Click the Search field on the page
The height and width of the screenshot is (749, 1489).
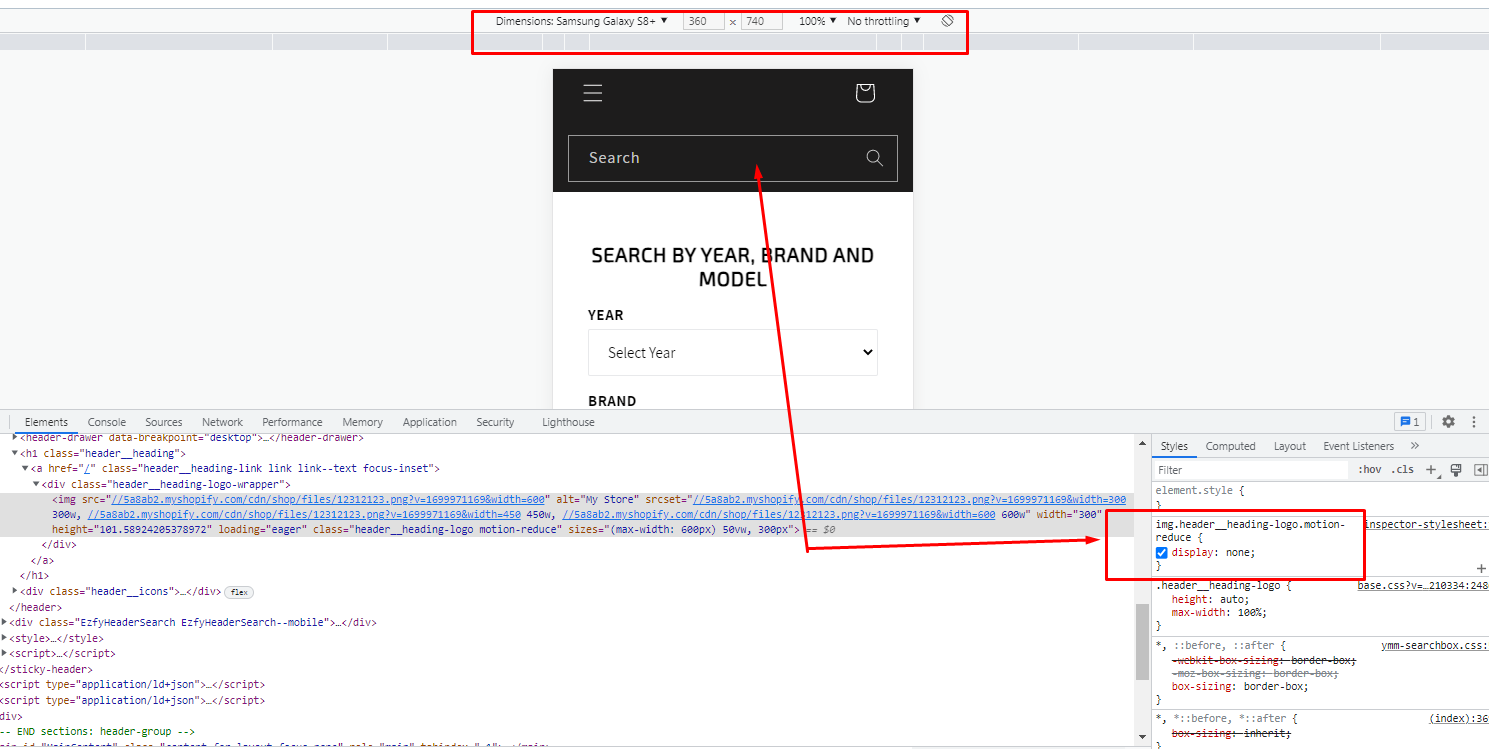pos(733,158)
